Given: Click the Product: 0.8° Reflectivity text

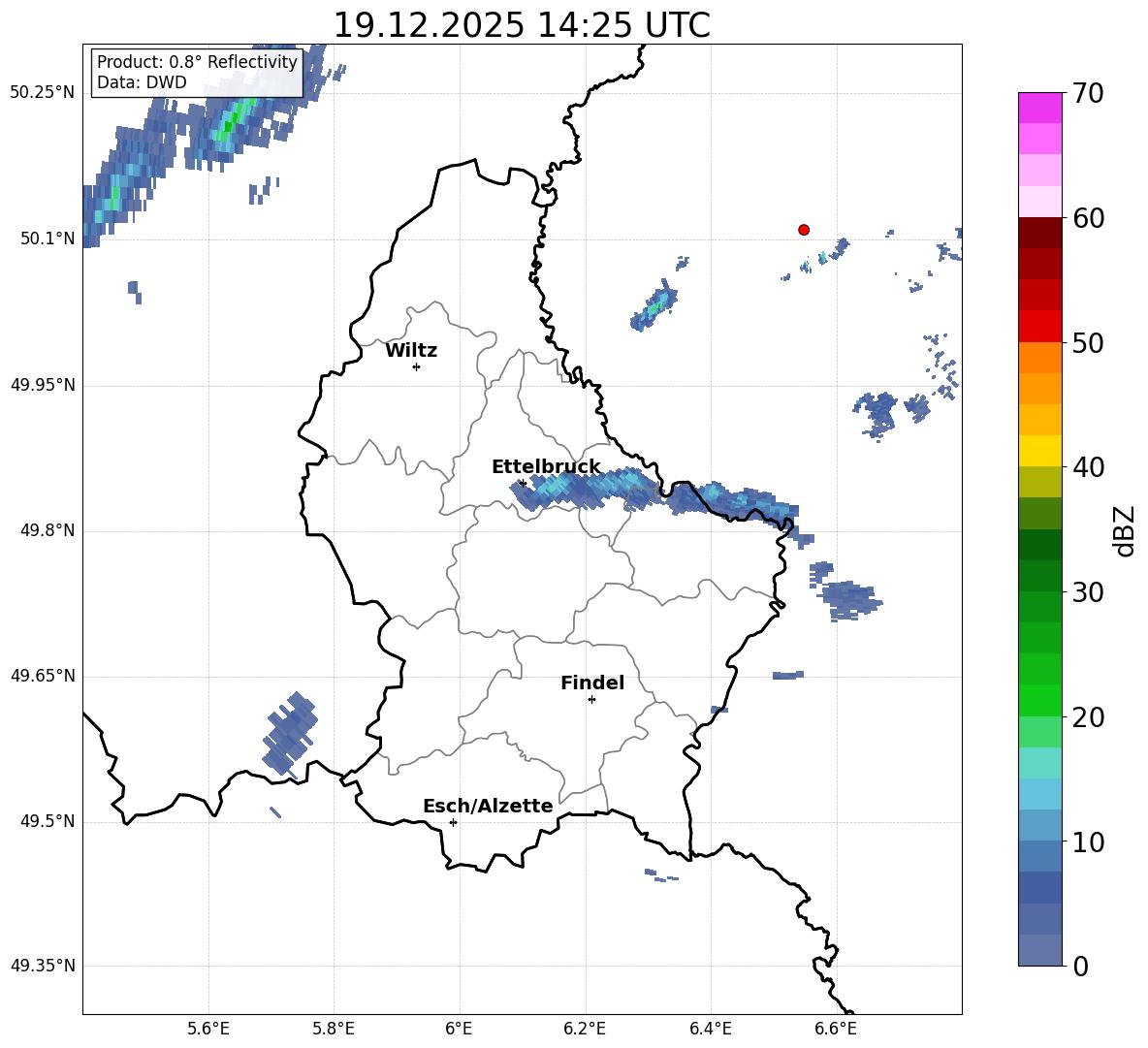Looking at the screenshot, I should pyautogui.click(x=197, y=62).
